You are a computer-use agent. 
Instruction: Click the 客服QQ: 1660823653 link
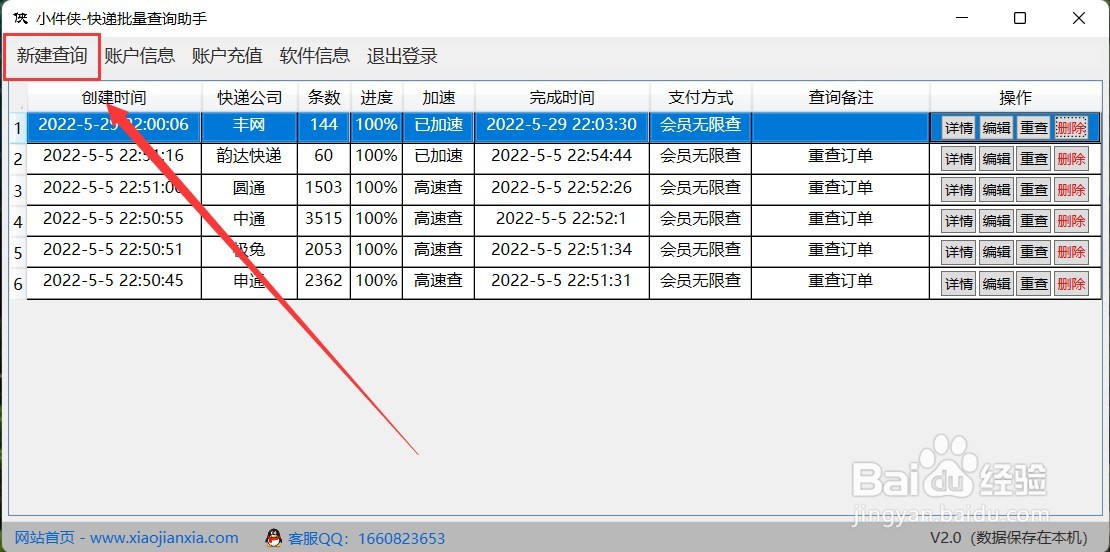click(x=367, y=539)
